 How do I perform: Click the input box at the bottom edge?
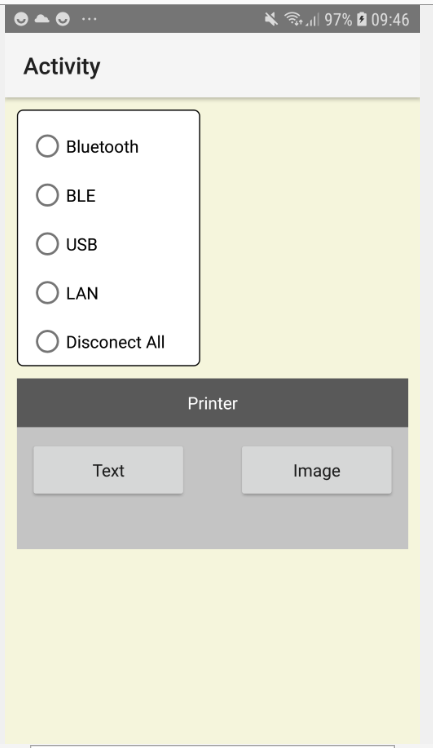click(213, 746)
